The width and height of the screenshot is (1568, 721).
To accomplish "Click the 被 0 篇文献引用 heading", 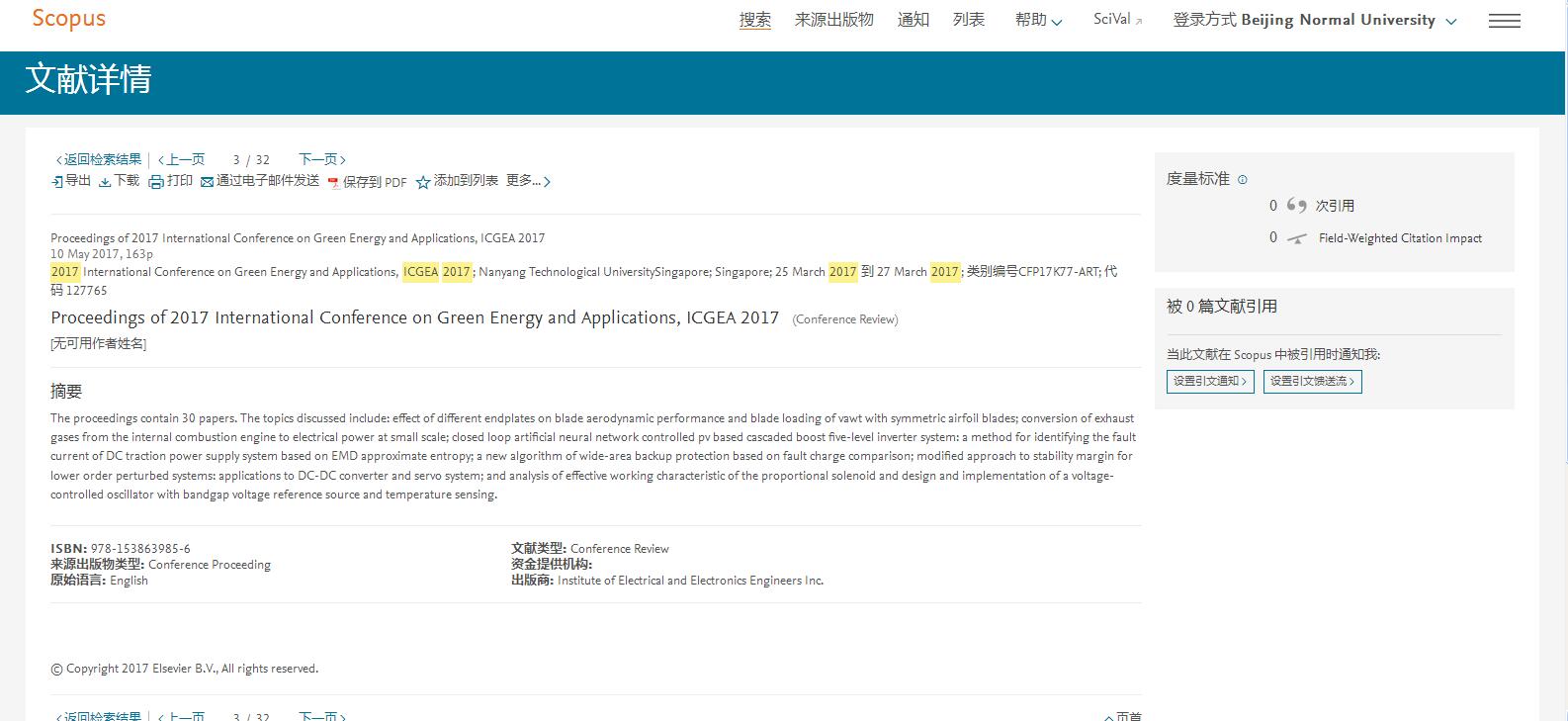I will pos(1222,307).
